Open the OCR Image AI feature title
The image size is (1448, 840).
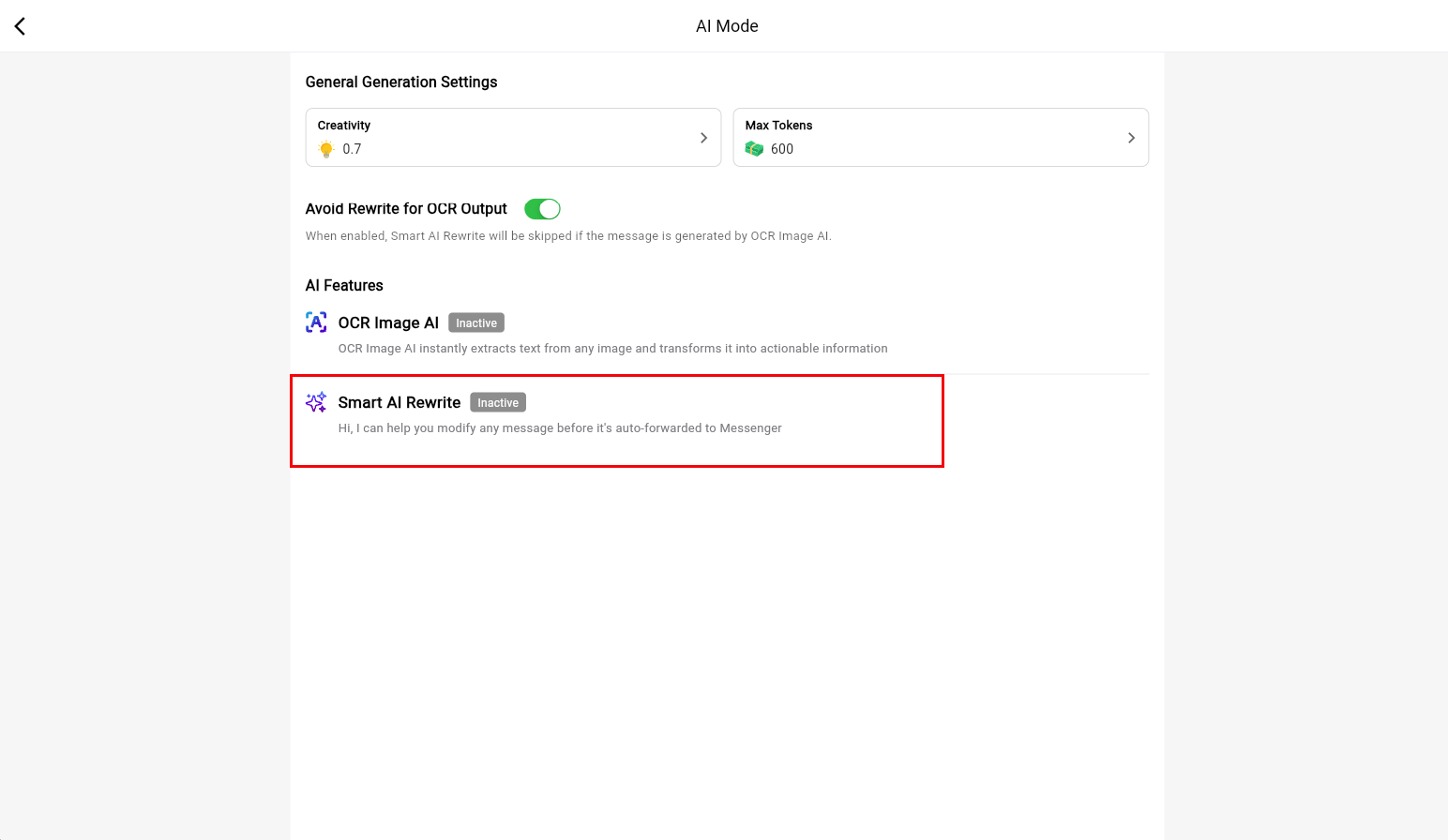(388, 323)
